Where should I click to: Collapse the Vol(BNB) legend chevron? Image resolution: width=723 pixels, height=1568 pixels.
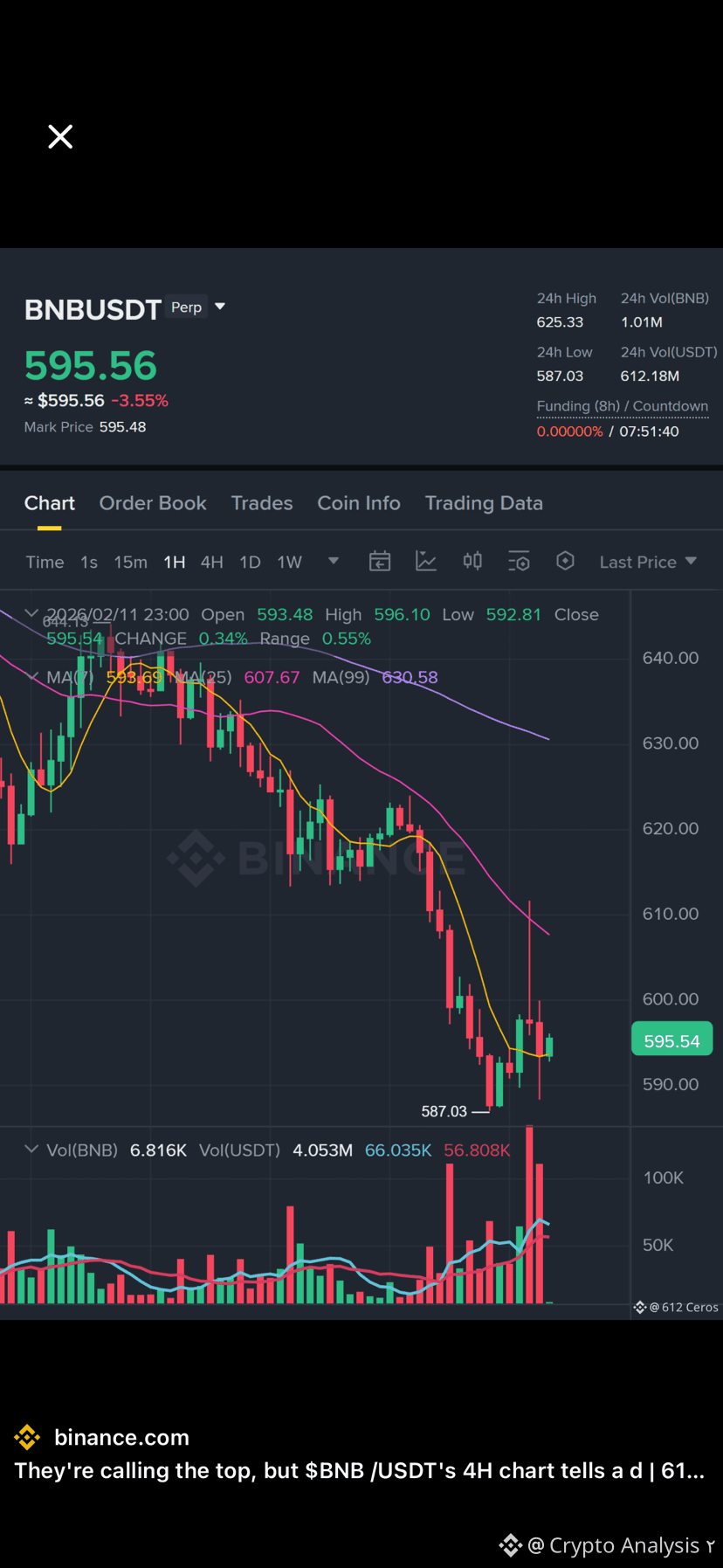tap(31, 1149)
